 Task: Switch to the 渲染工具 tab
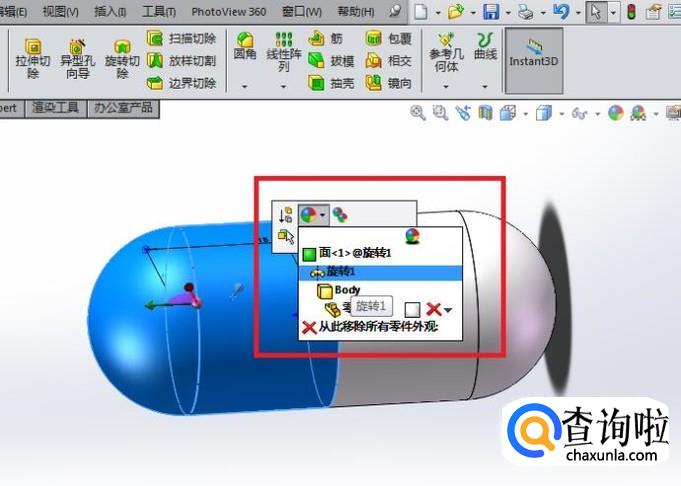55,107
